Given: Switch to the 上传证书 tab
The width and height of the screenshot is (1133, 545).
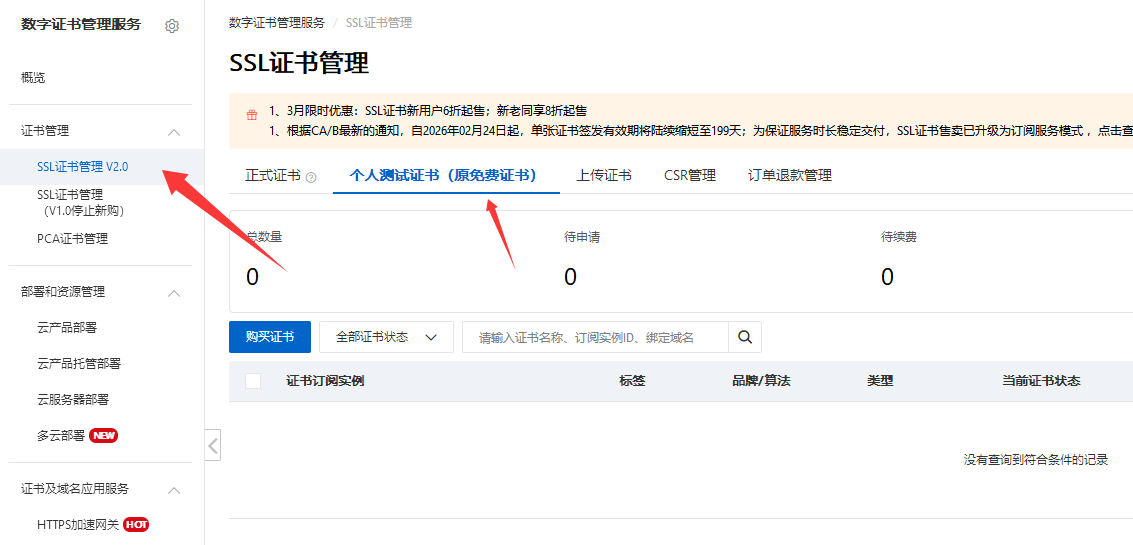Looking at the screenshot, I should [x=603, y=175].
